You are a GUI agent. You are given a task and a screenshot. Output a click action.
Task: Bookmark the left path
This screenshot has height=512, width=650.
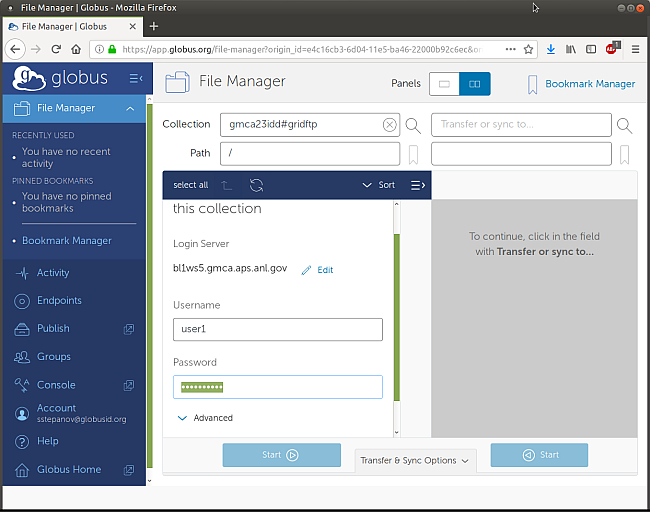click(413, 155)
